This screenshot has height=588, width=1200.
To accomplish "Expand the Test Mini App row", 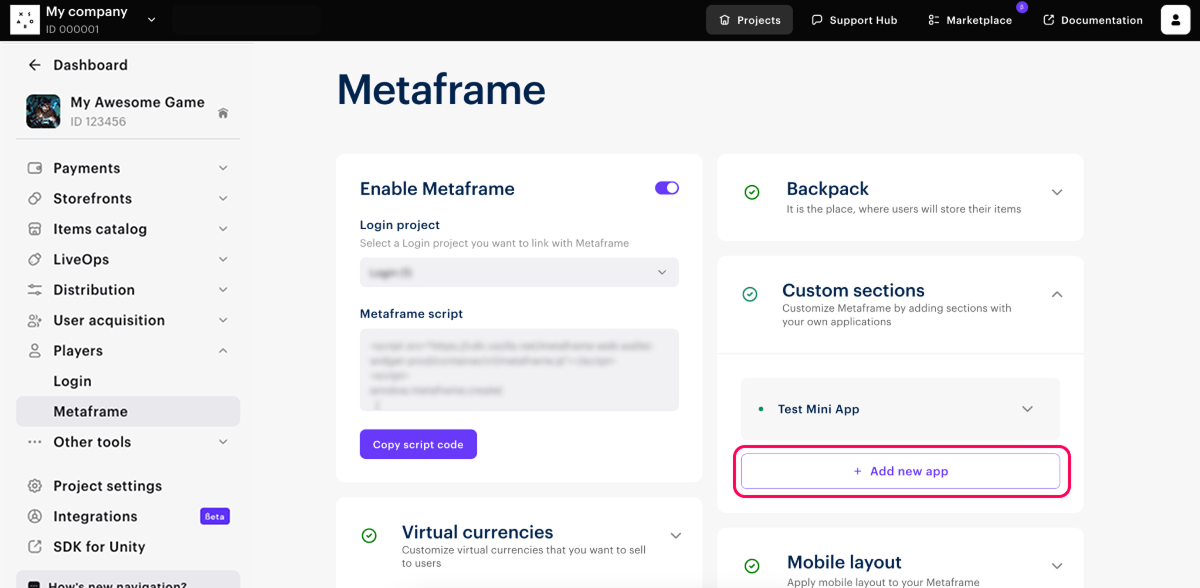I will coord(1027,409).
